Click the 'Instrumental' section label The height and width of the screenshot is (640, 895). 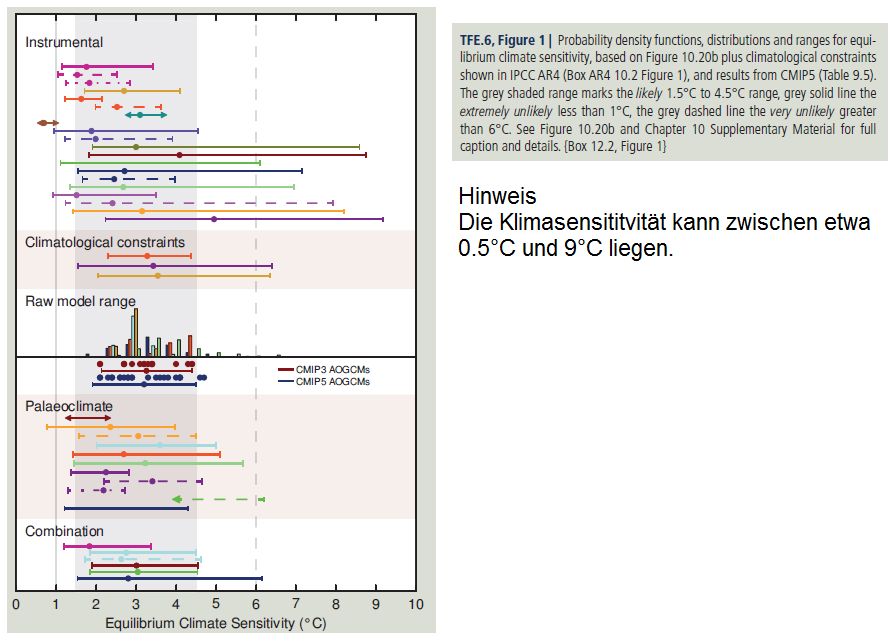tap(64, 43)
